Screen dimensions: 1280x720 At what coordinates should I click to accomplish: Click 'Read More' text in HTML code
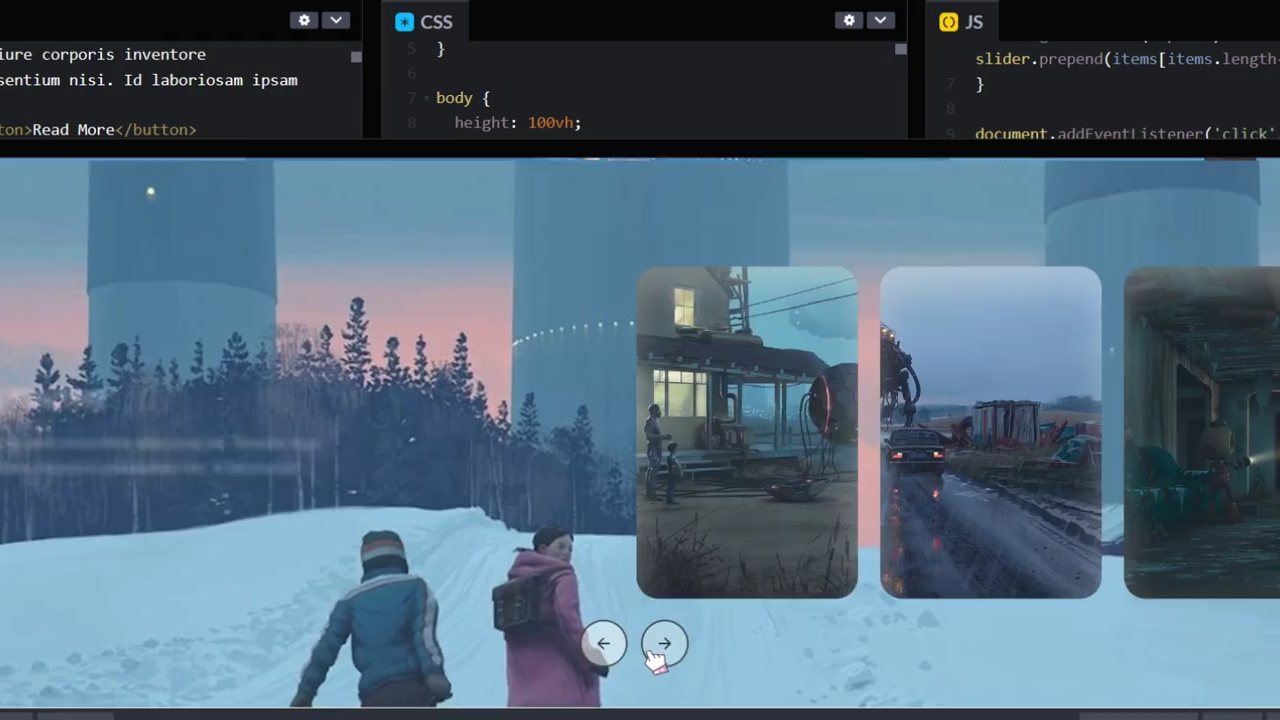point(73,129)
